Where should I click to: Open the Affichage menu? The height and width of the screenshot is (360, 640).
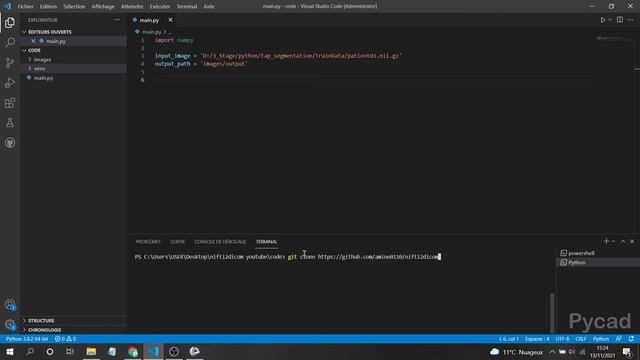pos(103,6)
